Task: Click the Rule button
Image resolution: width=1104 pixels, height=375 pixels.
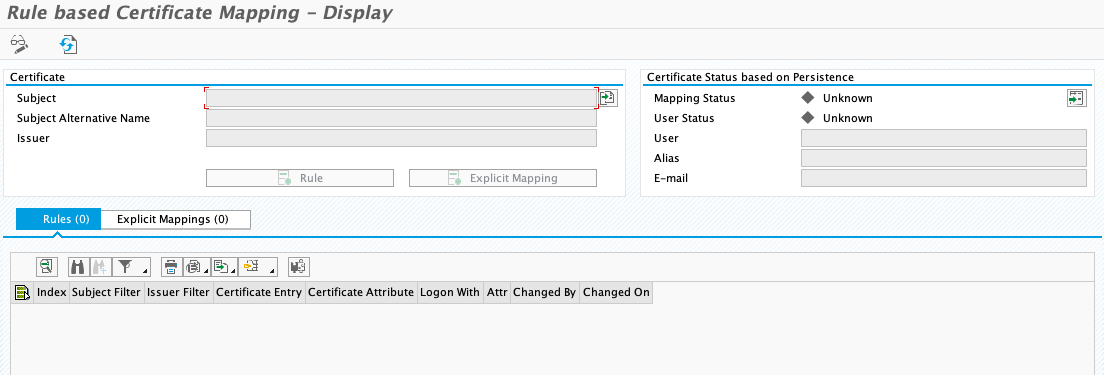Action: (x=300, y=178)
